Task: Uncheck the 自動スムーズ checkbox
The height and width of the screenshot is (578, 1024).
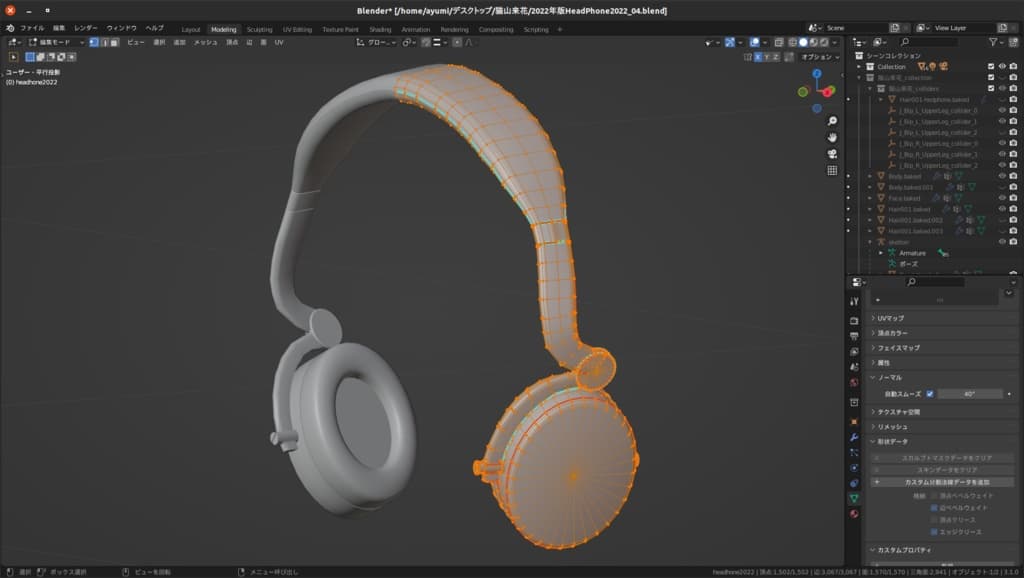Action: coord(929,394)
